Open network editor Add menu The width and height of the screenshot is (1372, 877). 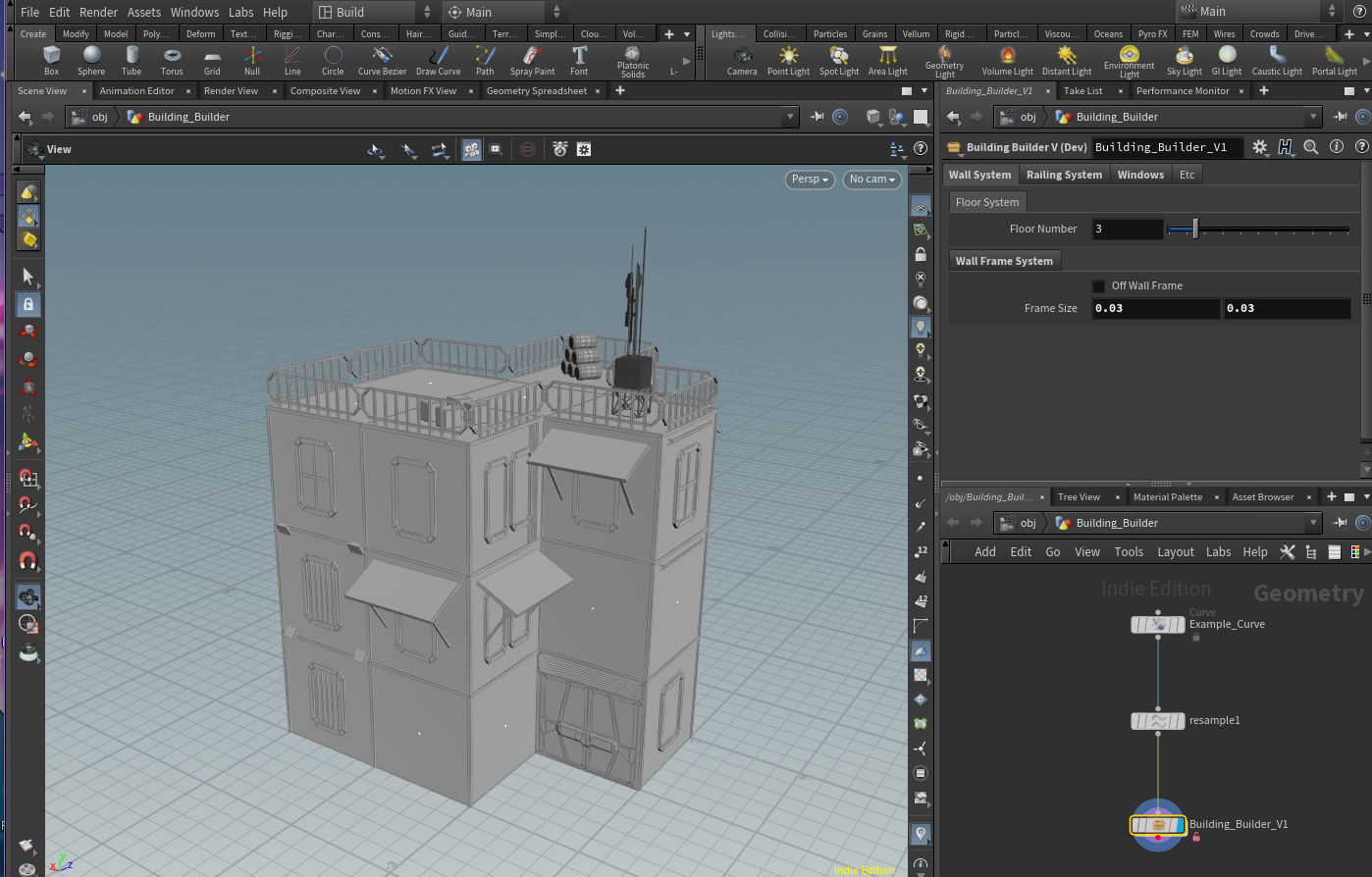[985, 552]
